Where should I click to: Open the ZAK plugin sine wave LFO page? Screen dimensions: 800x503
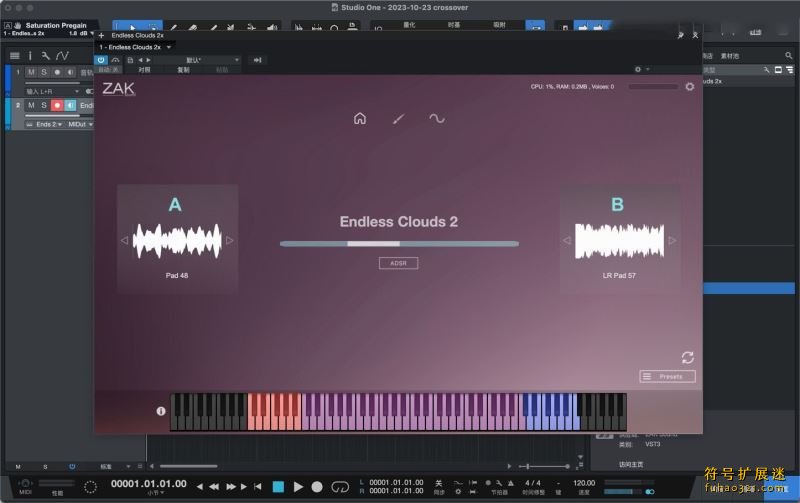[437, 118]
